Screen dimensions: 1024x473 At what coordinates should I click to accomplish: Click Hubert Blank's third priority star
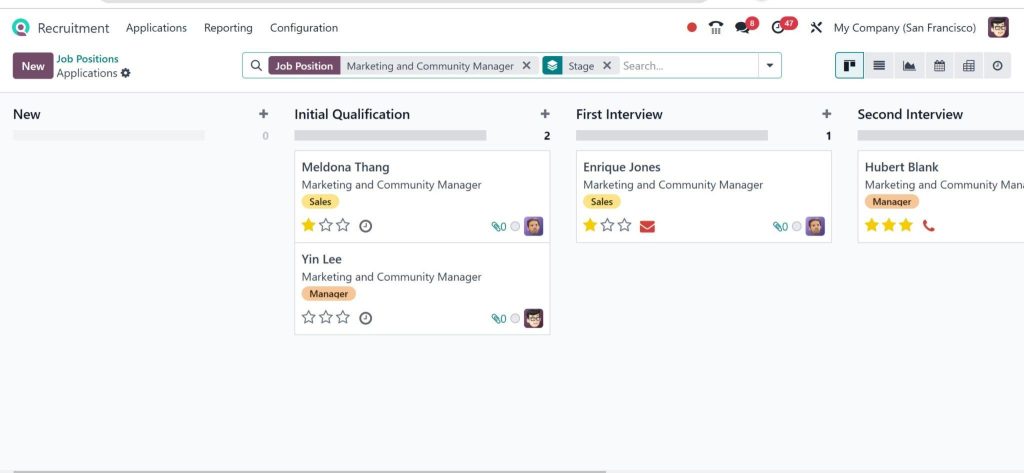point(905,225)
